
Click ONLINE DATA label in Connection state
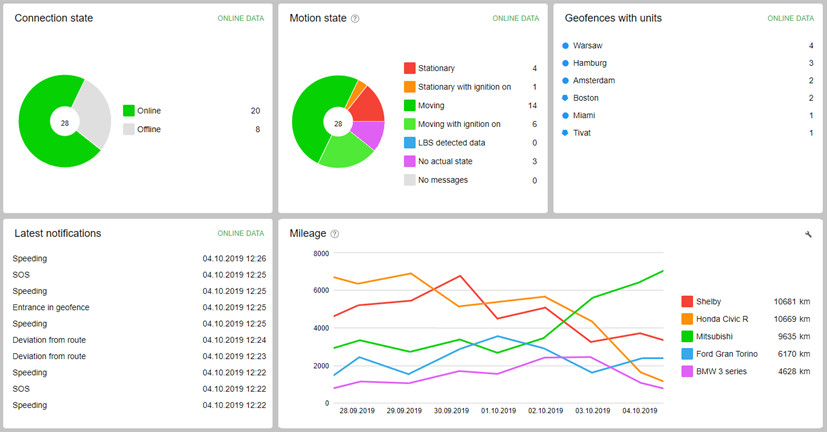click(x=240, y=19)
